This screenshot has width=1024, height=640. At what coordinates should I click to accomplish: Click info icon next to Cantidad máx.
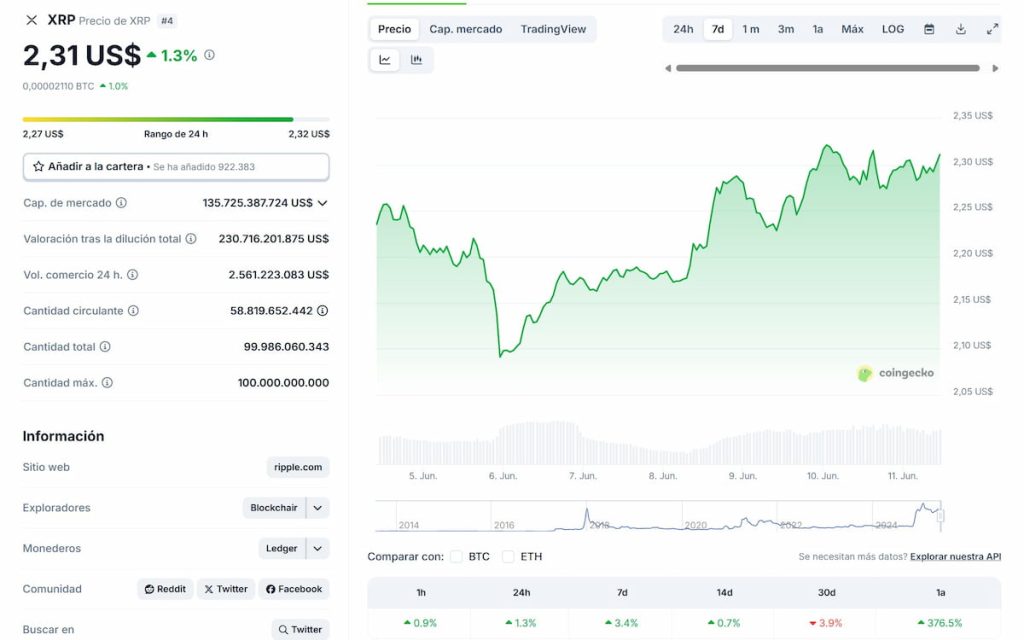click(x=107, y=383)
